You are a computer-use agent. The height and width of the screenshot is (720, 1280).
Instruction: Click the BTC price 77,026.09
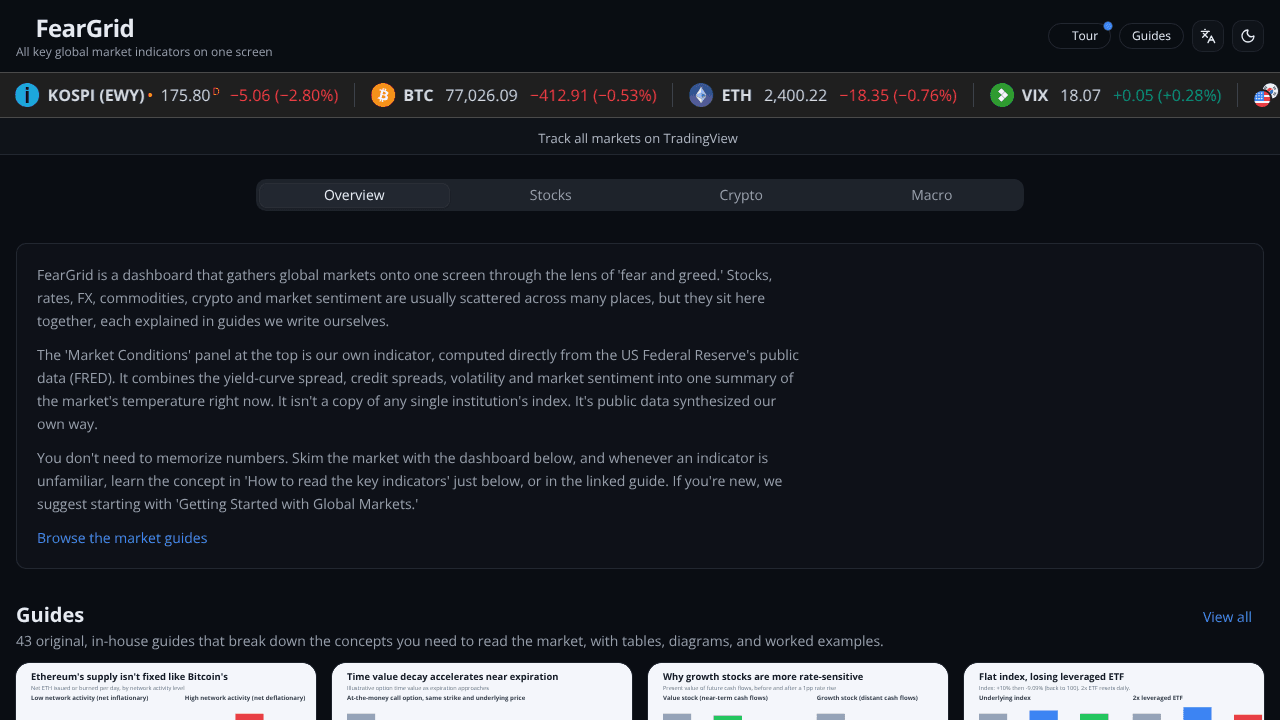click(481, 95)
